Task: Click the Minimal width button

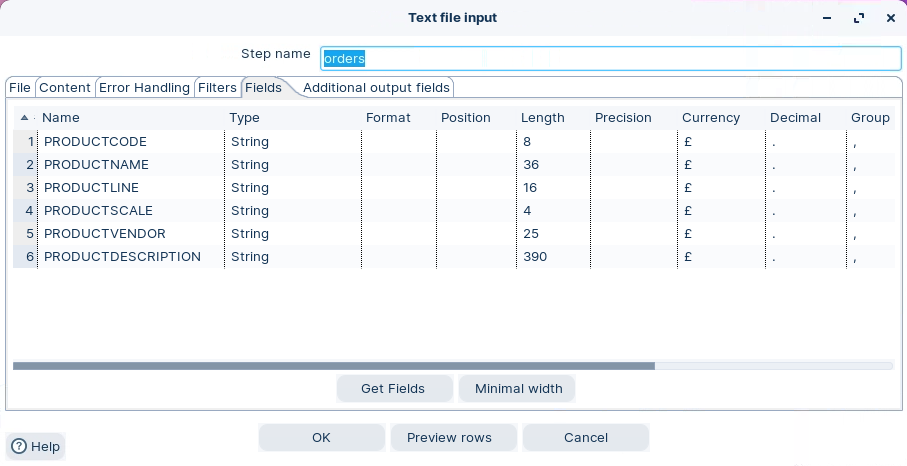Action: (518, 389)
